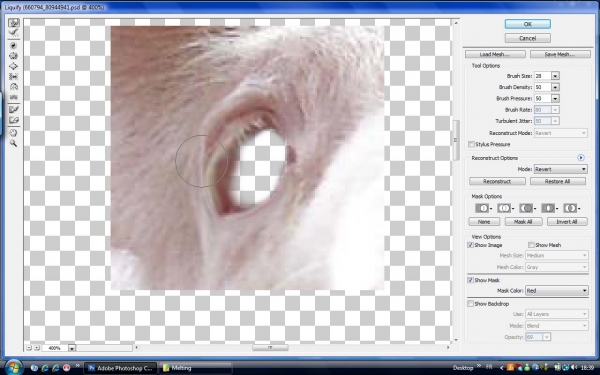Click the taskbar clock showing 18:39
This screenshot has height=375, width=600.
[588, 367]
